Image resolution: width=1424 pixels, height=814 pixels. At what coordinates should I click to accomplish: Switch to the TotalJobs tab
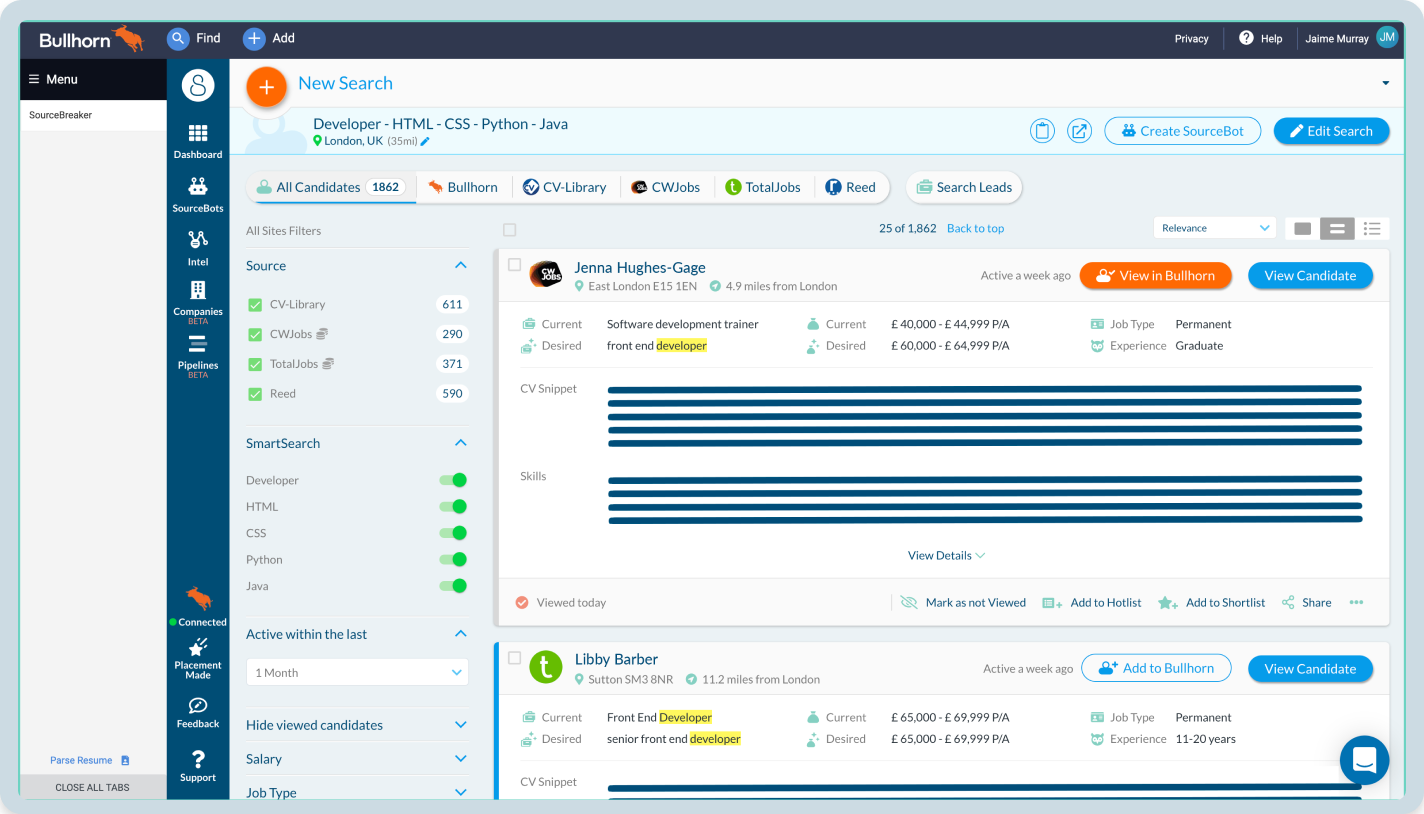point(763,187)
